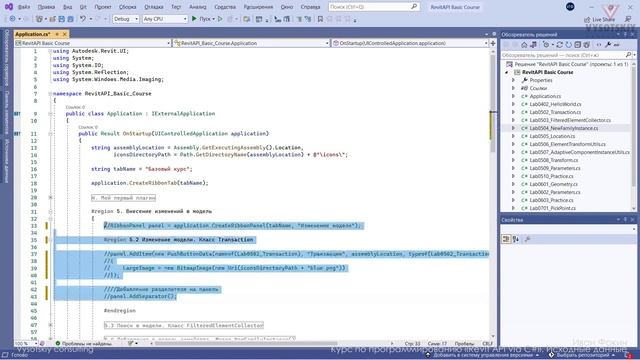This screenshot has width=640, height=360.
Task: Collapse region 5 Внесение изменений в модель
Action: 50,211
